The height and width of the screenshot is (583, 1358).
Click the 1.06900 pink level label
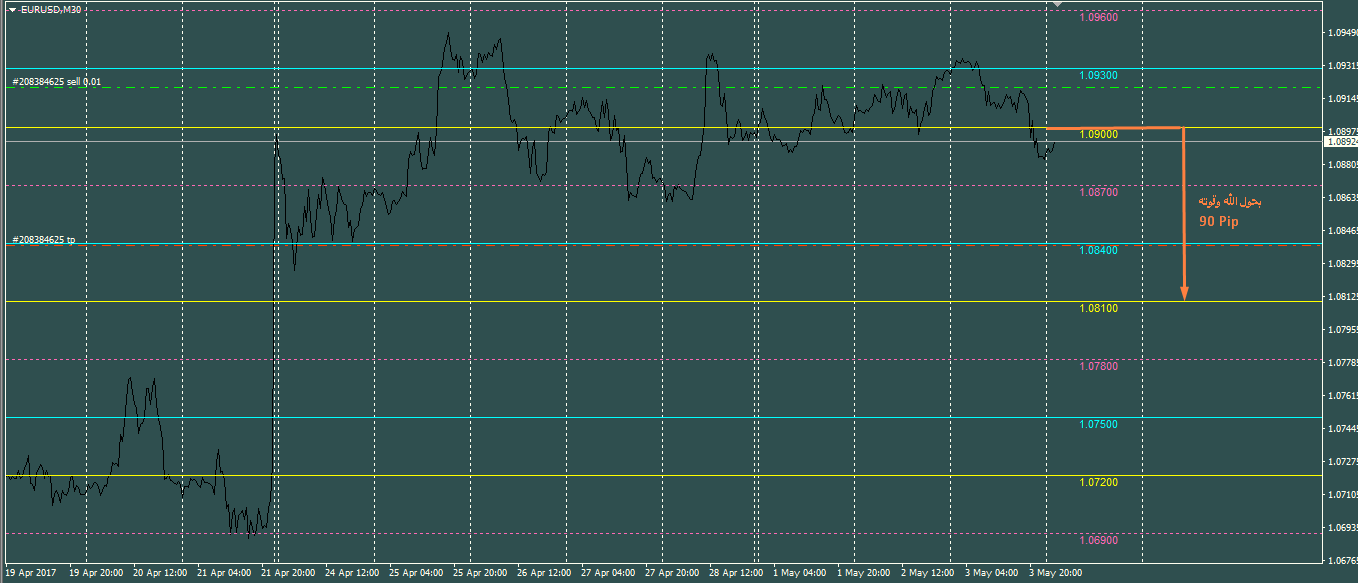click(x=1099, y=540)
